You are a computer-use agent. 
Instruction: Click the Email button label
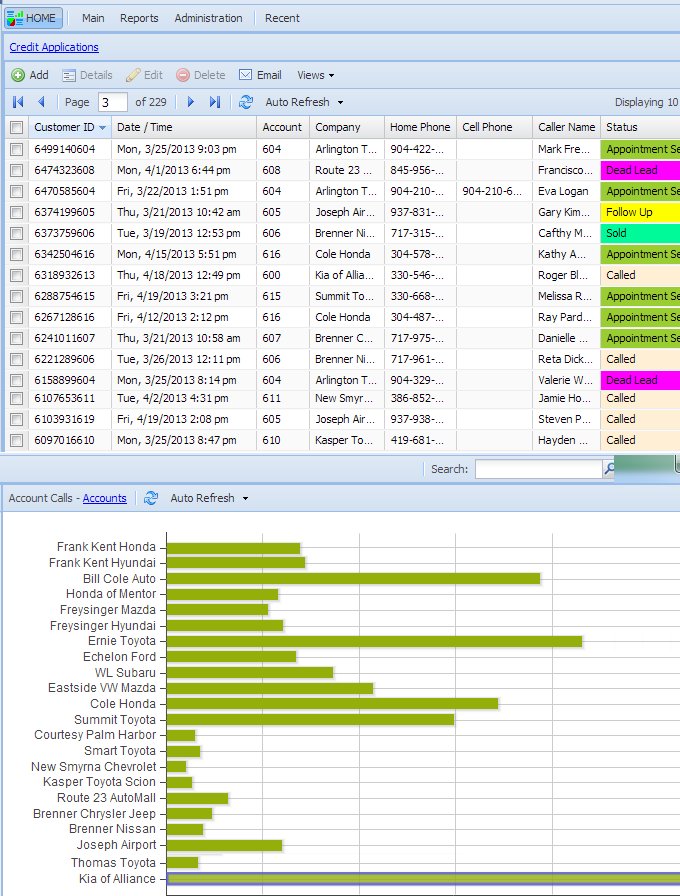point(269,75)
